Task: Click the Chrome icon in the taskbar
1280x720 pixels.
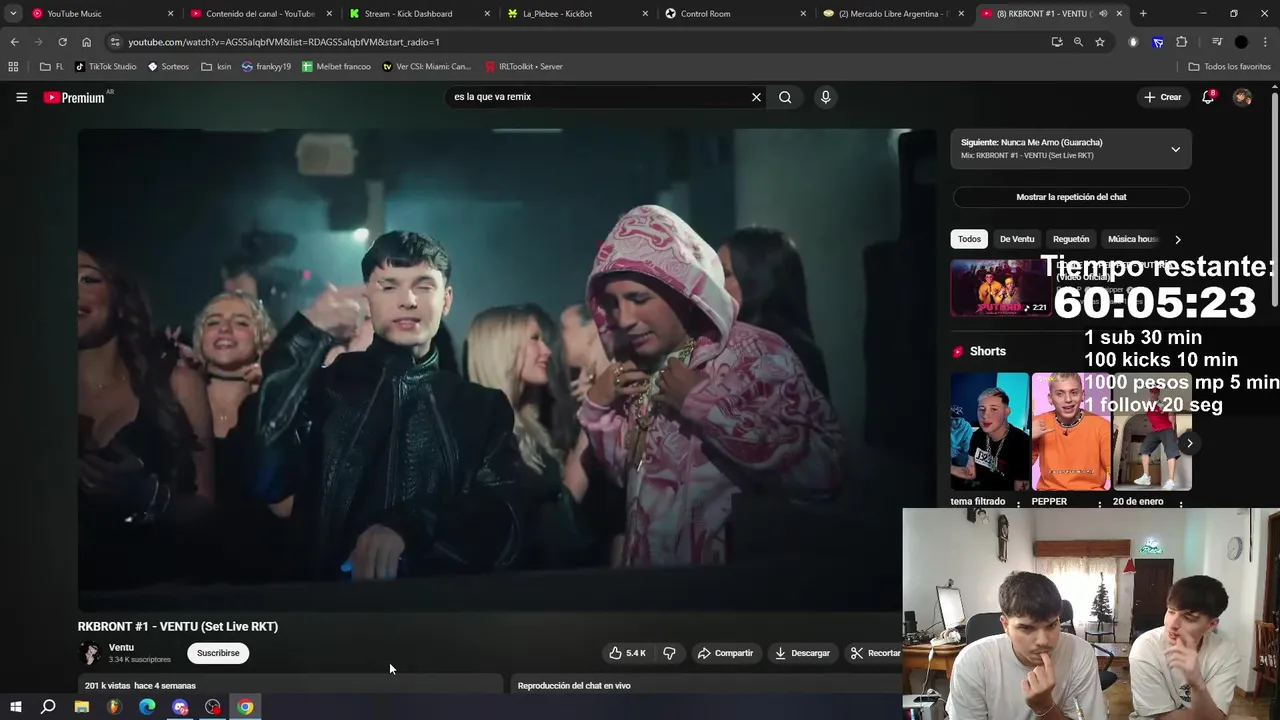Action: click(245, 707)
